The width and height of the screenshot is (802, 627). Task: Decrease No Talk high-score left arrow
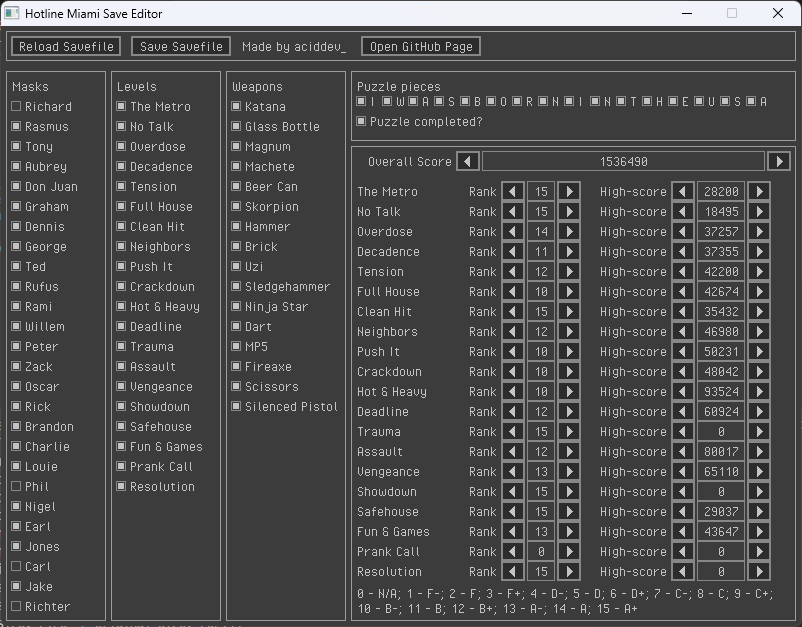pos(682,211)
